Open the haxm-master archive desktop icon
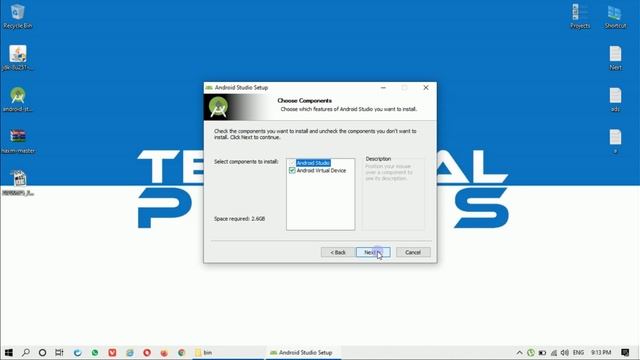The image size is (640, 360). pos(18,141)
